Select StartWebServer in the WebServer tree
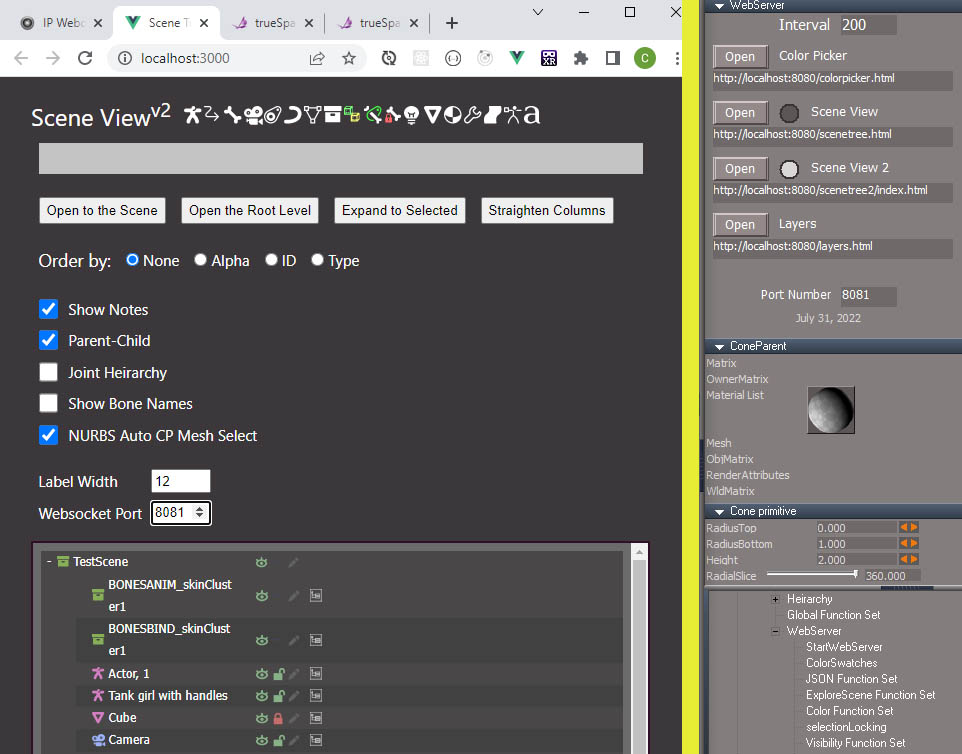 coord(844,647)
